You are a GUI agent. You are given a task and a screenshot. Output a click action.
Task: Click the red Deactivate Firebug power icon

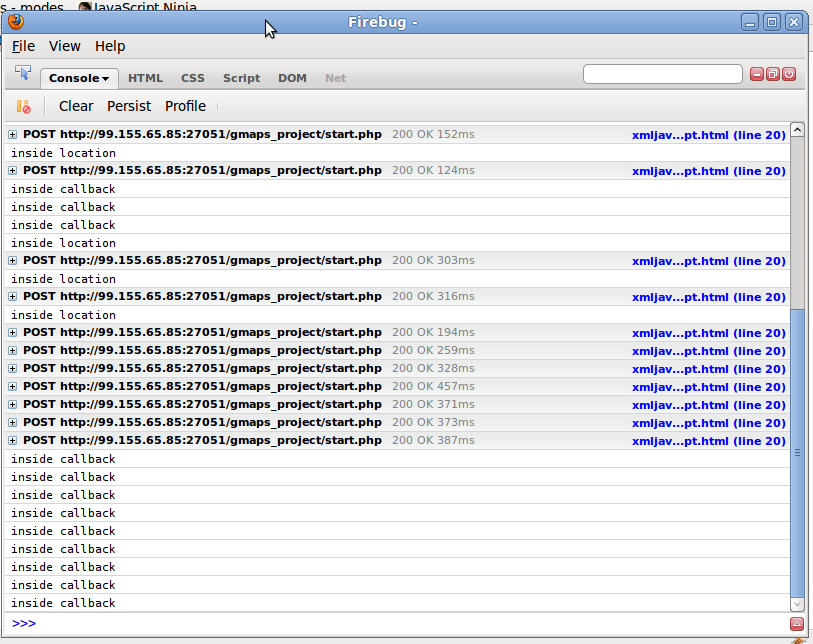(x=789, y=74)
